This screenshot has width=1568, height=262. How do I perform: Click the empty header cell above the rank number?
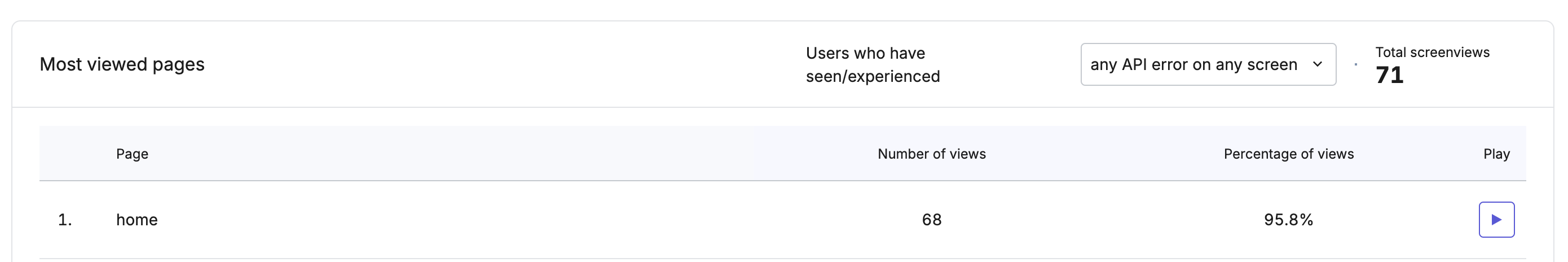coord(64,154)
